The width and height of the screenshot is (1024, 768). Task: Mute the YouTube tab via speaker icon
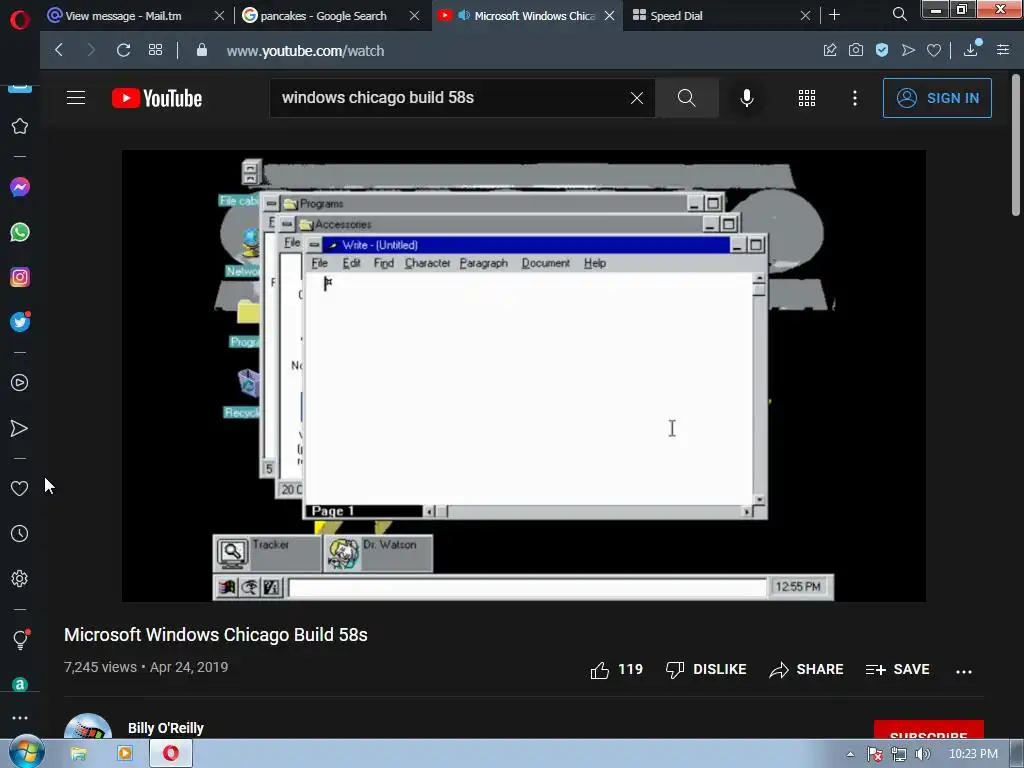tap(464, 15)
